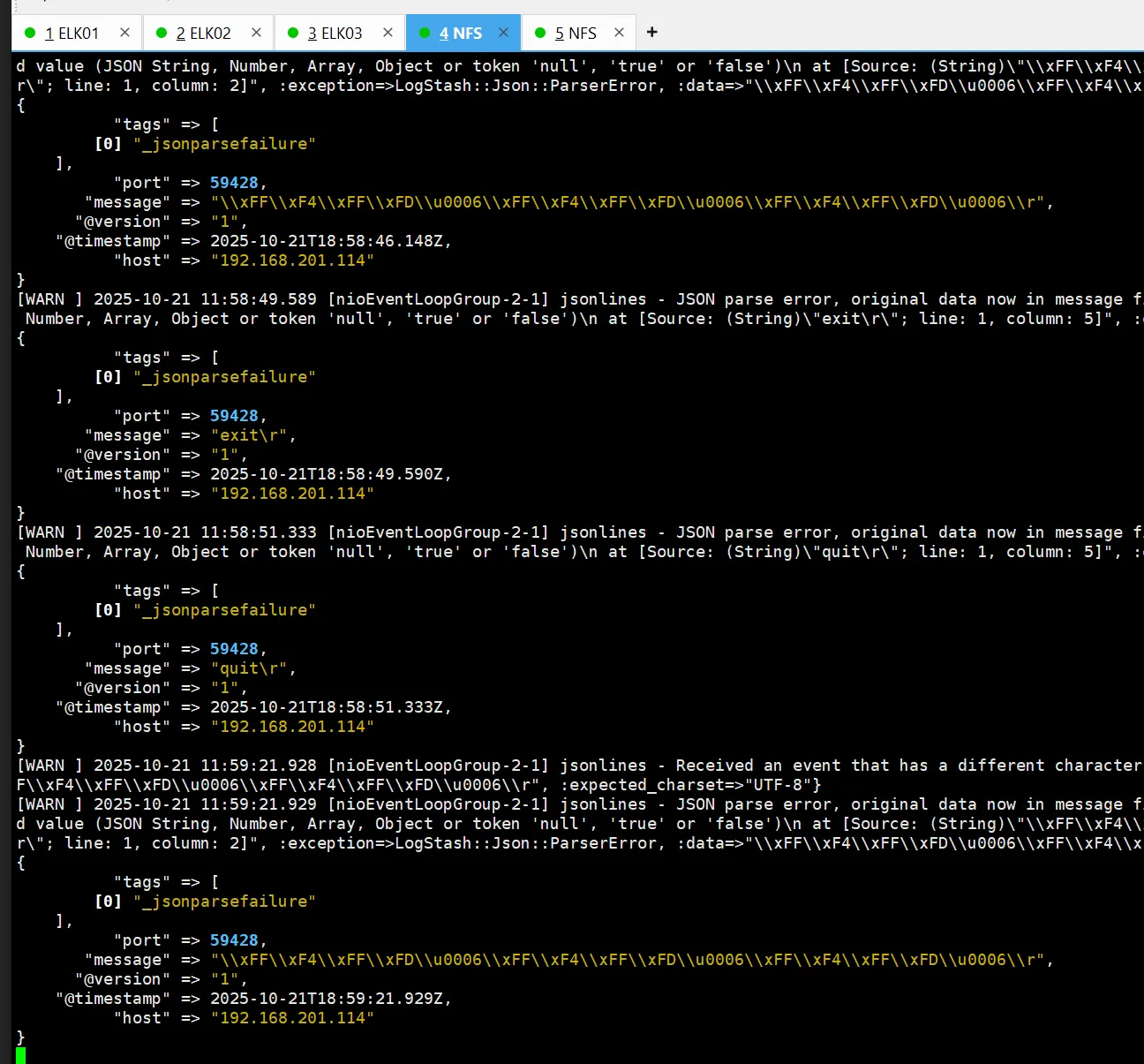Viewport: 1144px width, 1064px height.
Task: Switch to the 5 NFS tab
Action: (576, 34)
